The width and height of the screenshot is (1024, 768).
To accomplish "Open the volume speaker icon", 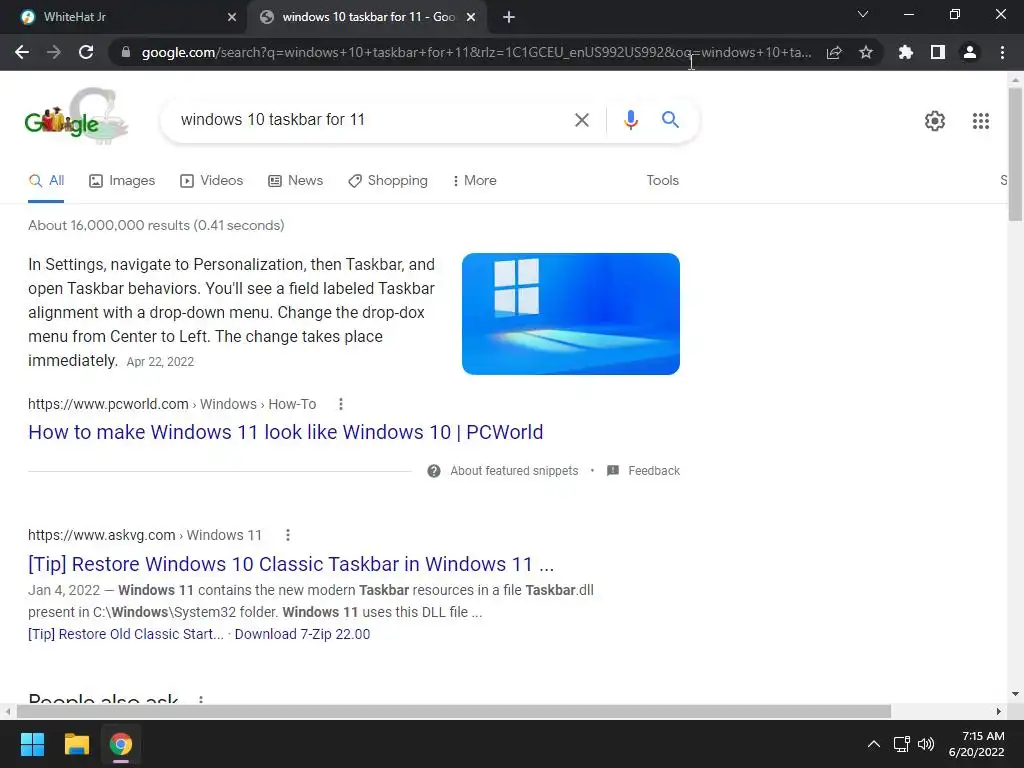I will (926, 744).
